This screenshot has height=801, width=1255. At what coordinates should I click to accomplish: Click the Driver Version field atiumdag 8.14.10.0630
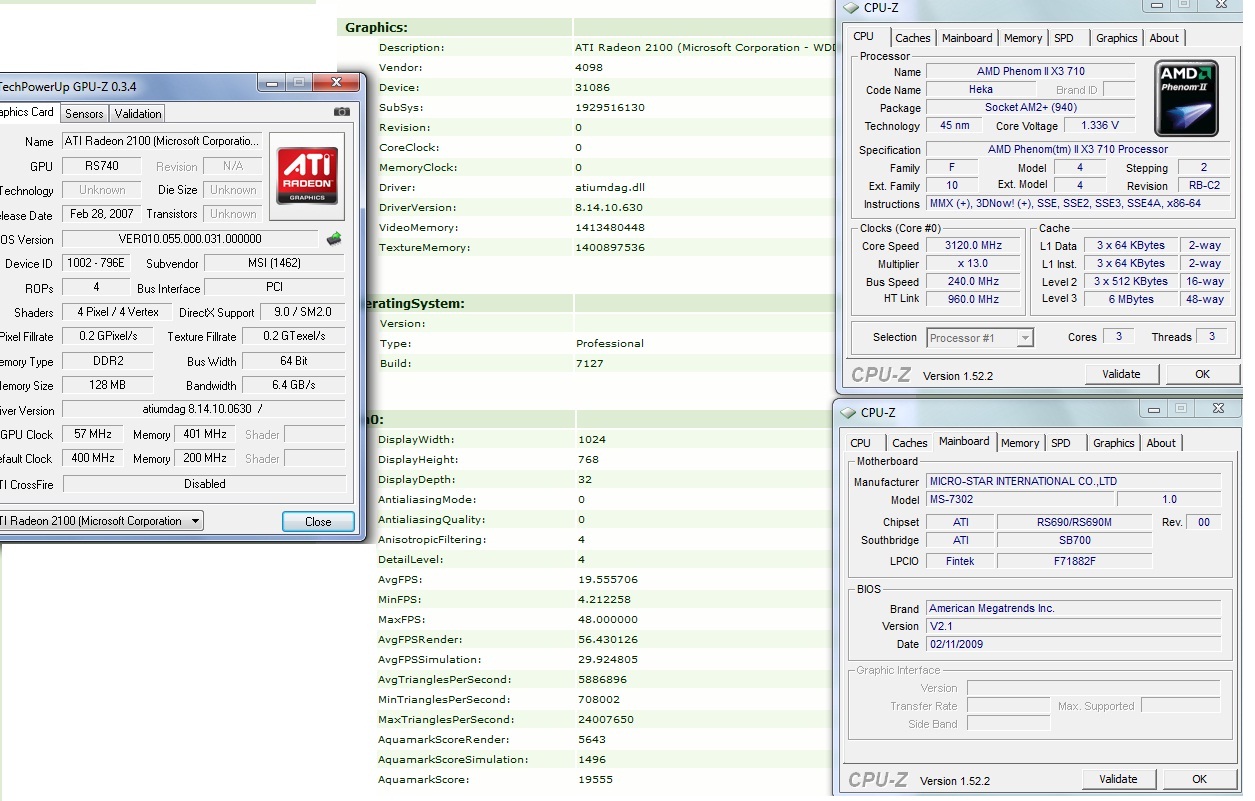(204, 410)
